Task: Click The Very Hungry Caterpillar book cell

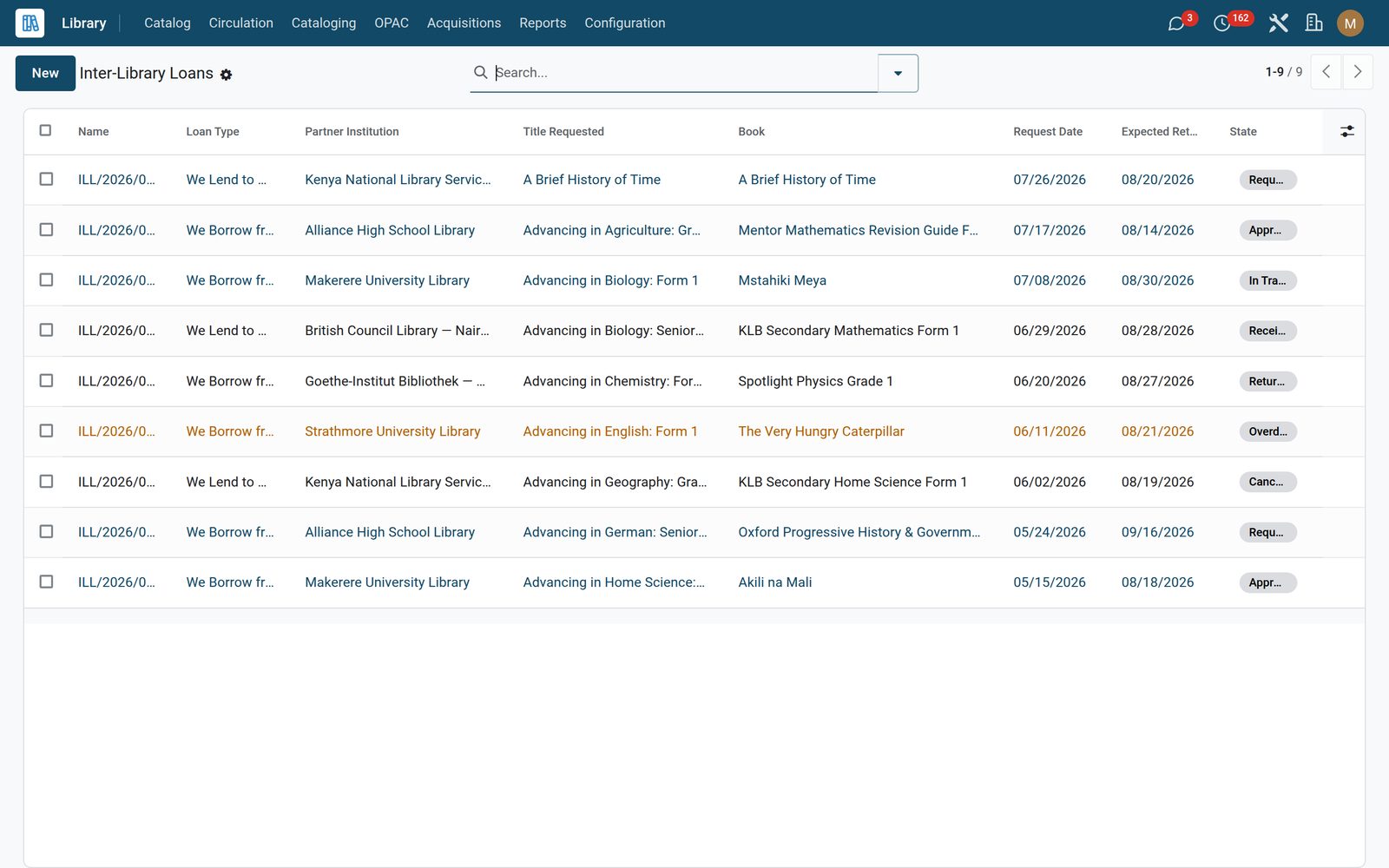Action: [821, 431]
